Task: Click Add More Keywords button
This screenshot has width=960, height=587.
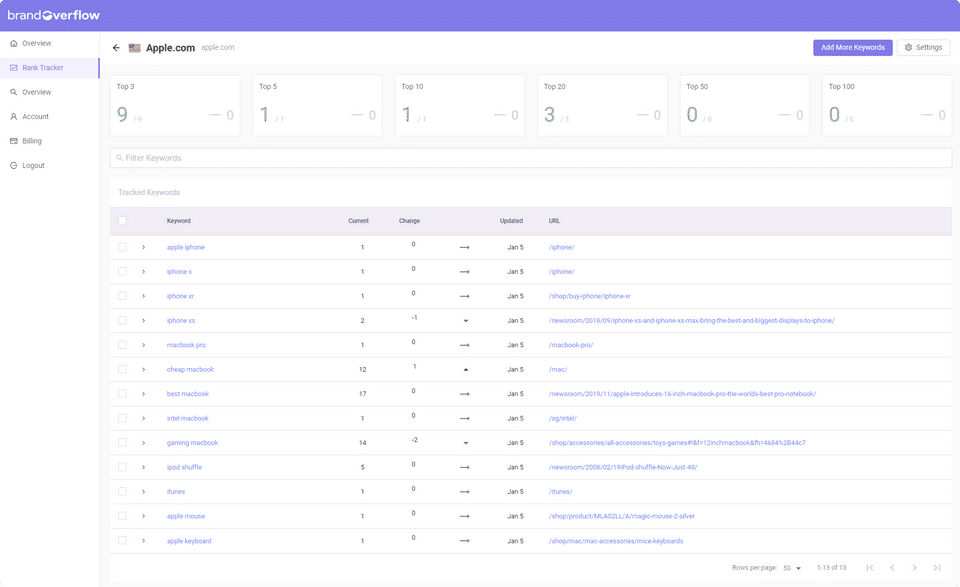Action: pos(852,47)
